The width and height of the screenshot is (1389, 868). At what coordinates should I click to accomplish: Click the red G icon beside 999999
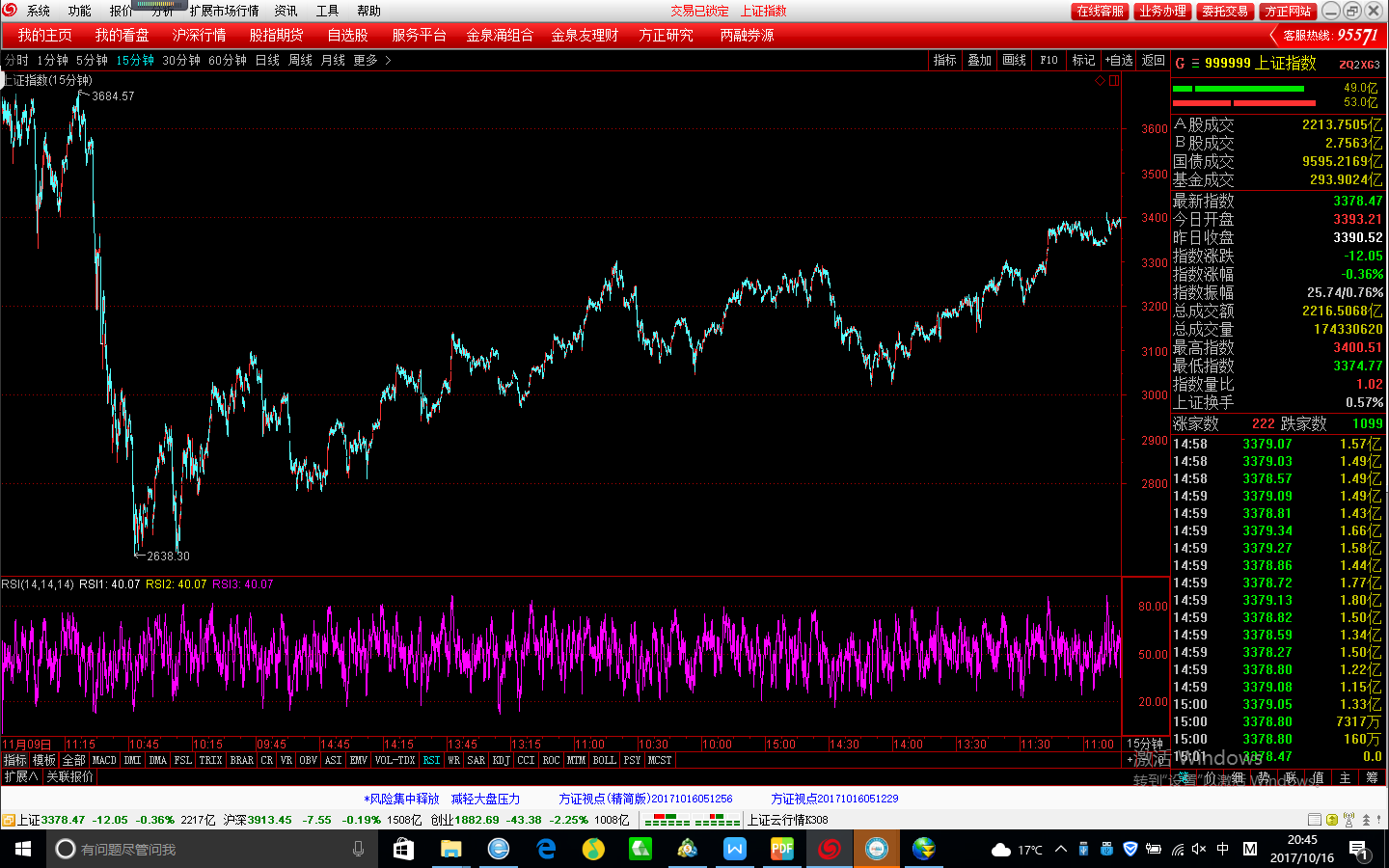[x=1180, y=64]
